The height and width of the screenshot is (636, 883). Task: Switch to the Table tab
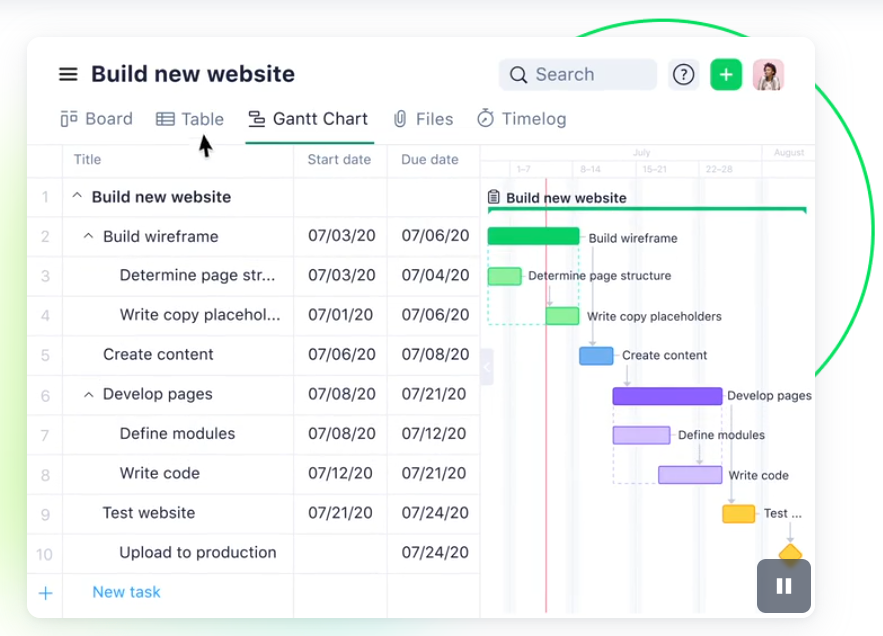pos(190,119)
